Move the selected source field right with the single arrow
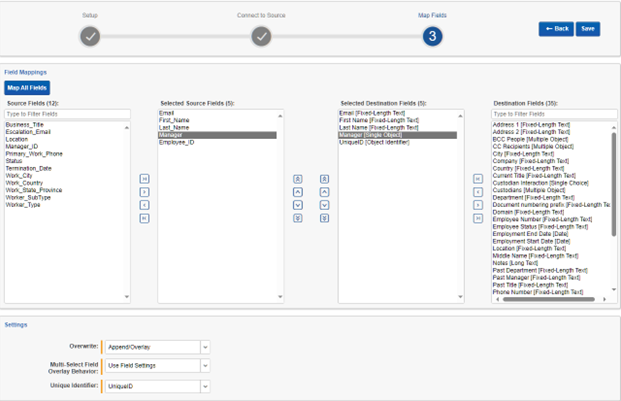Screen dimensions: 621x401 tap(145, 192)
